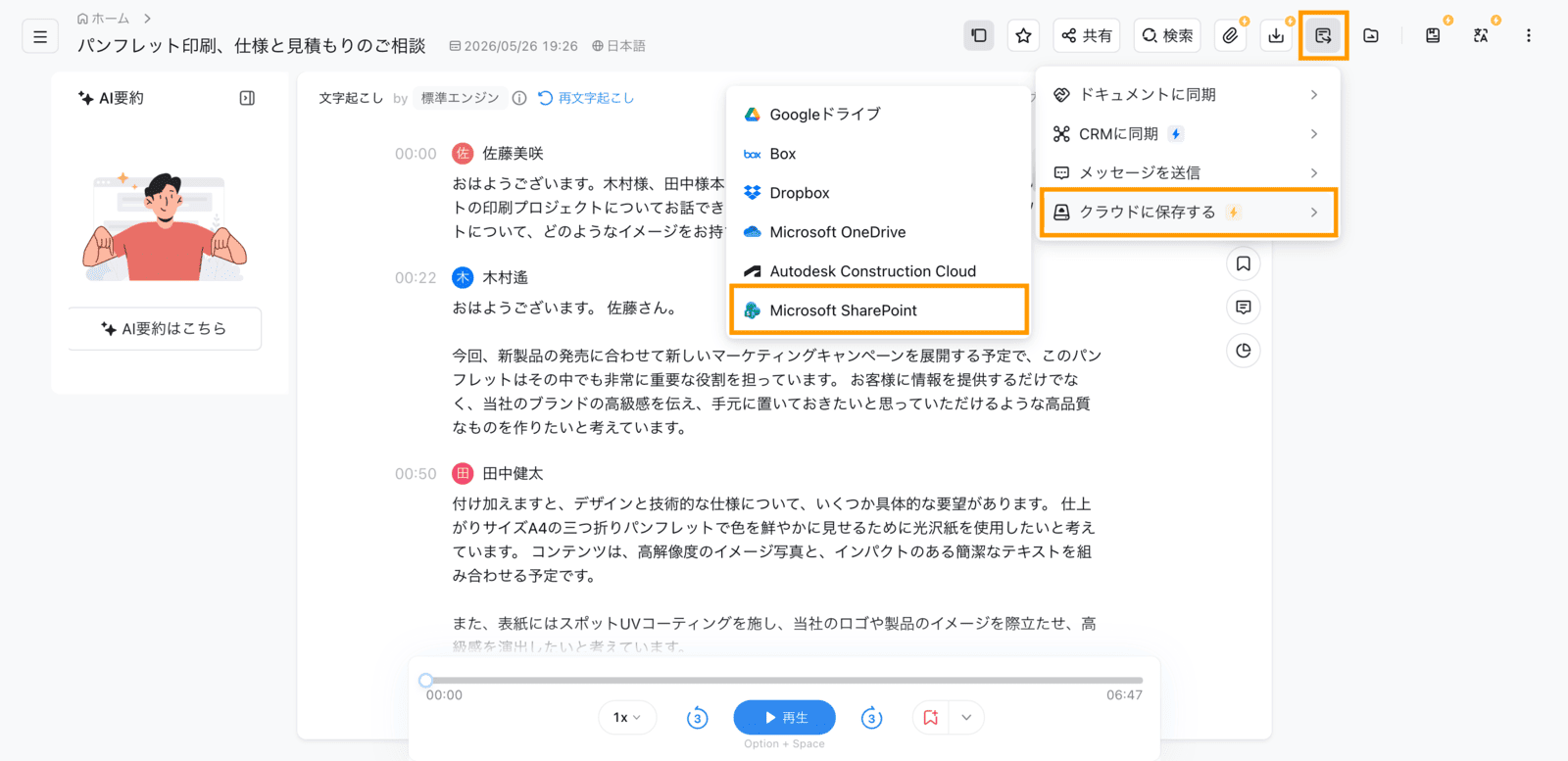Collapse the AI要約 panel
1568x761 pixels.
coord(247,98)
